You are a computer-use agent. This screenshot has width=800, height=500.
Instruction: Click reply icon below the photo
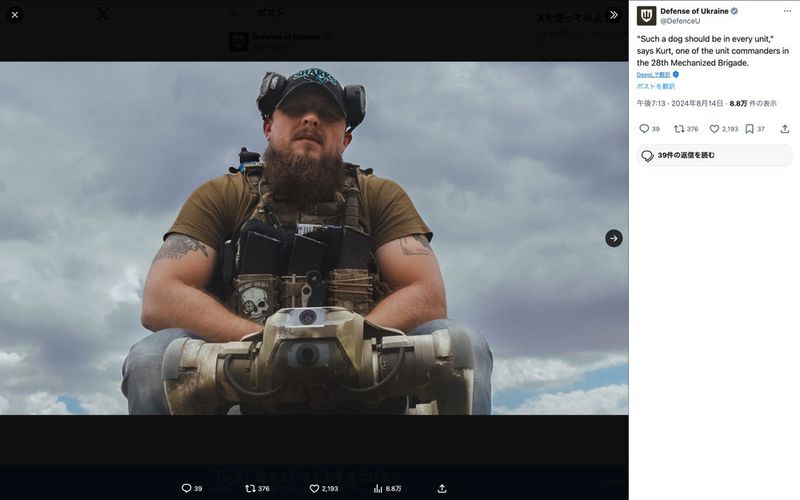click(186, 488)
